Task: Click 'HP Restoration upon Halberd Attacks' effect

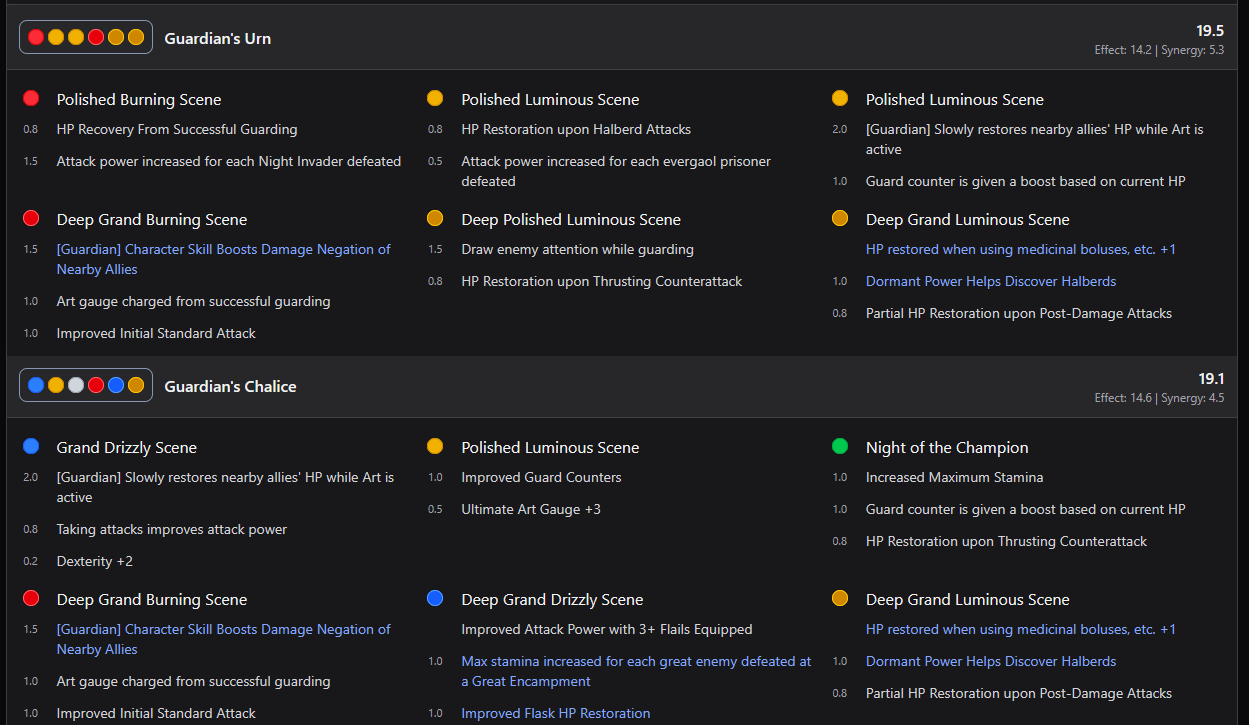Action: [576, 129]
